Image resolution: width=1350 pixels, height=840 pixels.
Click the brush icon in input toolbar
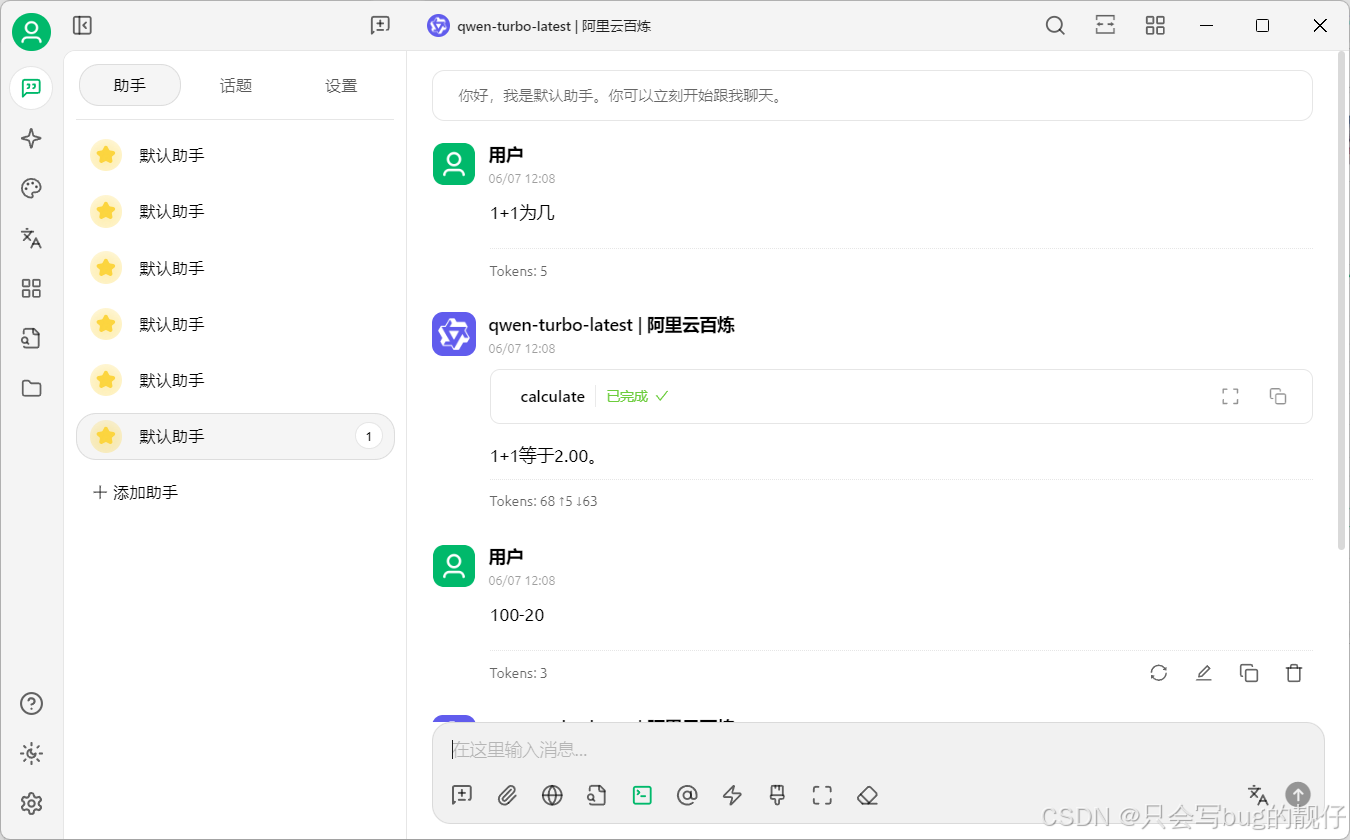777,795
